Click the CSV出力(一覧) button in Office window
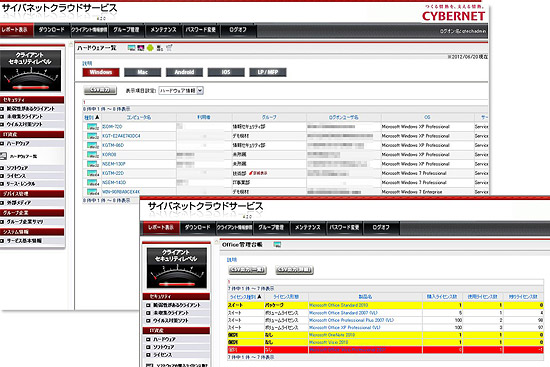This screenshot has height=367, width=550. (247, 270)
